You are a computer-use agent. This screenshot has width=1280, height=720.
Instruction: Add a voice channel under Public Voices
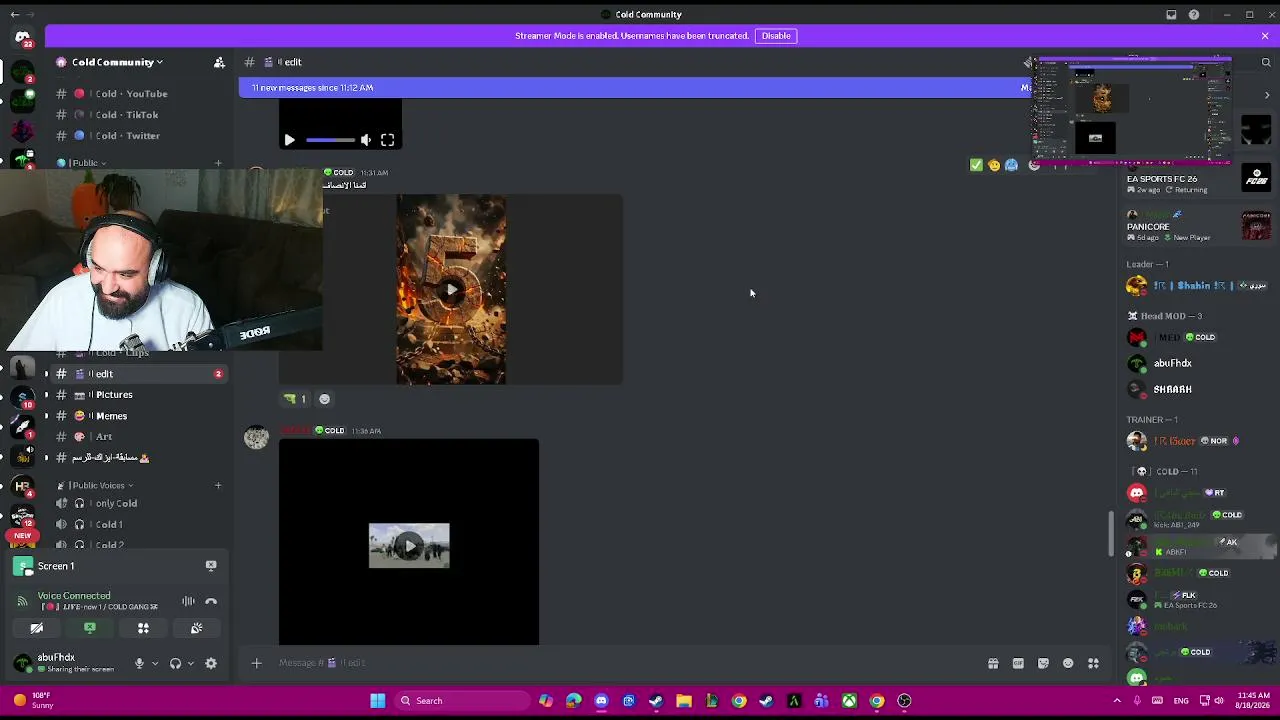coord(218,486)
